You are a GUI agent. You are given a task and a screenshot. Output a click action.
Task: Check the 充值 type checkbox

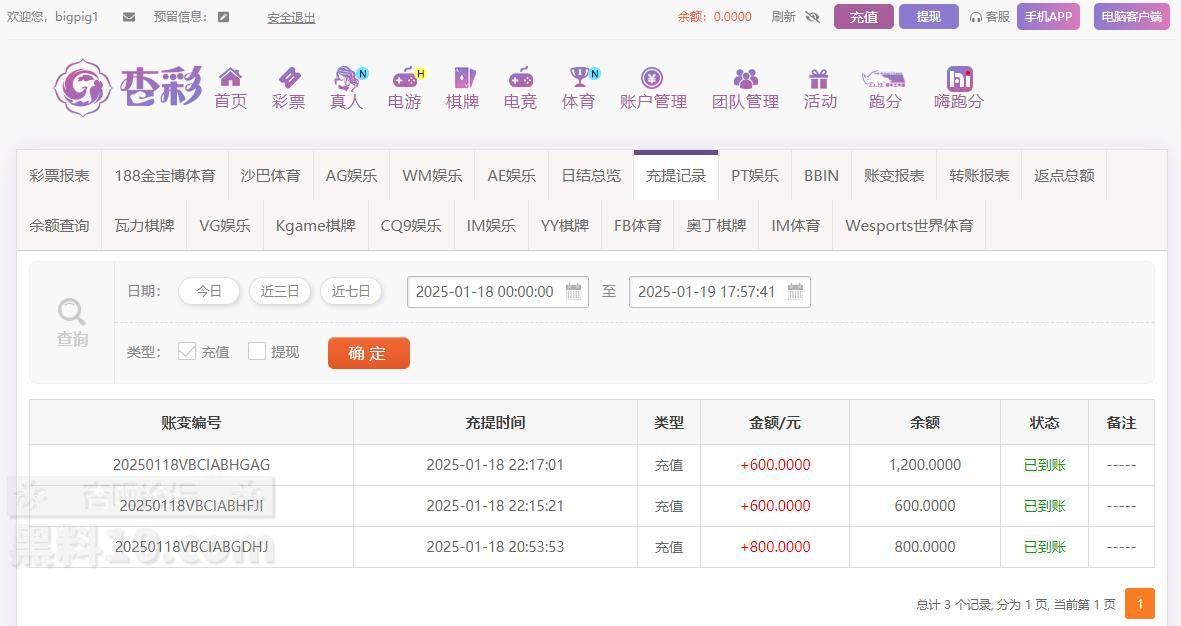click(187, 351)
